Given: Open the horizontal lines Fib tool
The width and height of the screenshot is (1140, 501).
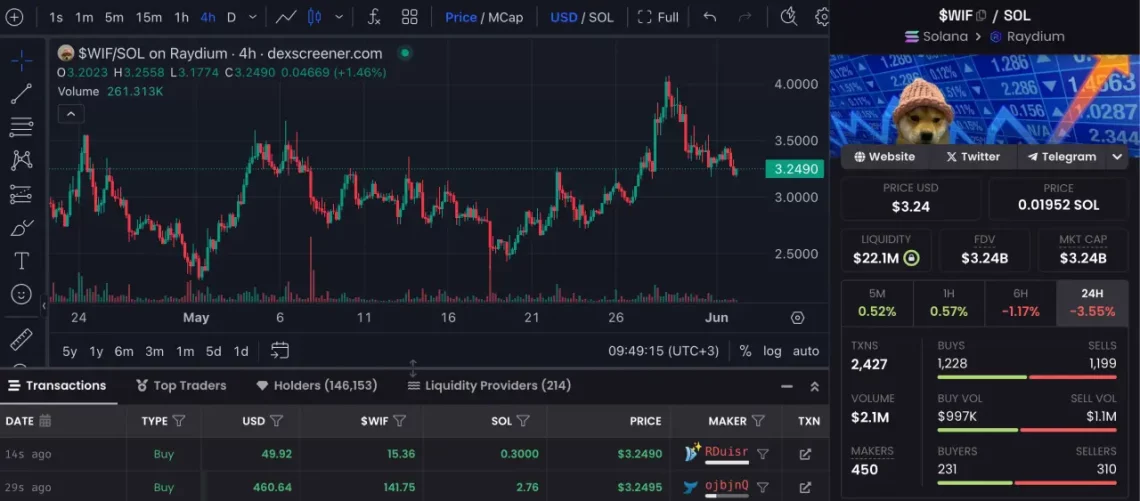Looking at the screenshot, I should click(21, 127).
